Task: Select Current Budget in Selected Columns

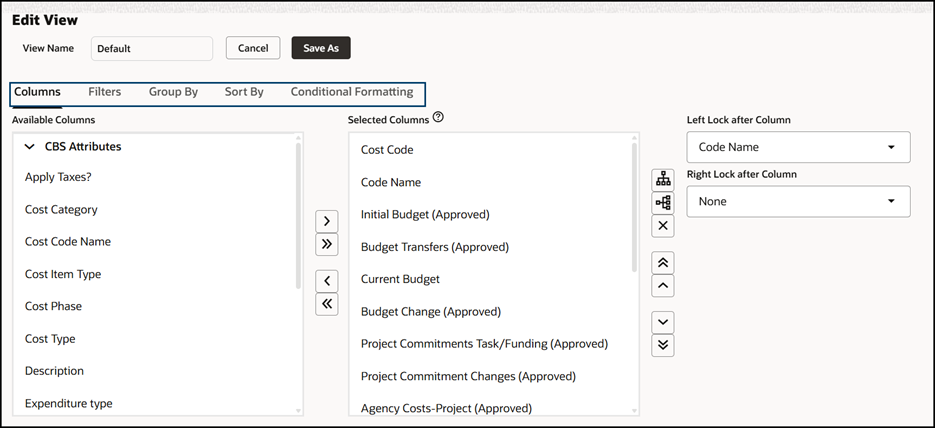Action: (x=400, y=279)
